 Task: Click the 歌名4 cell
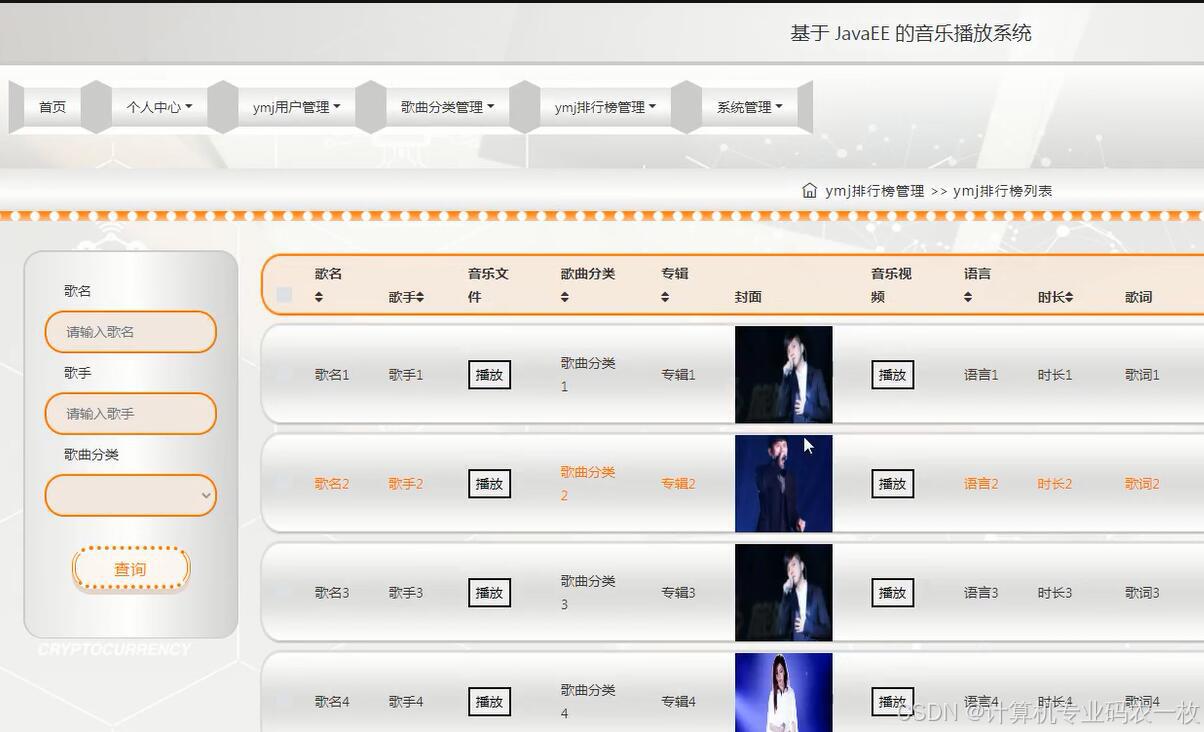click(x=332, y=702)
